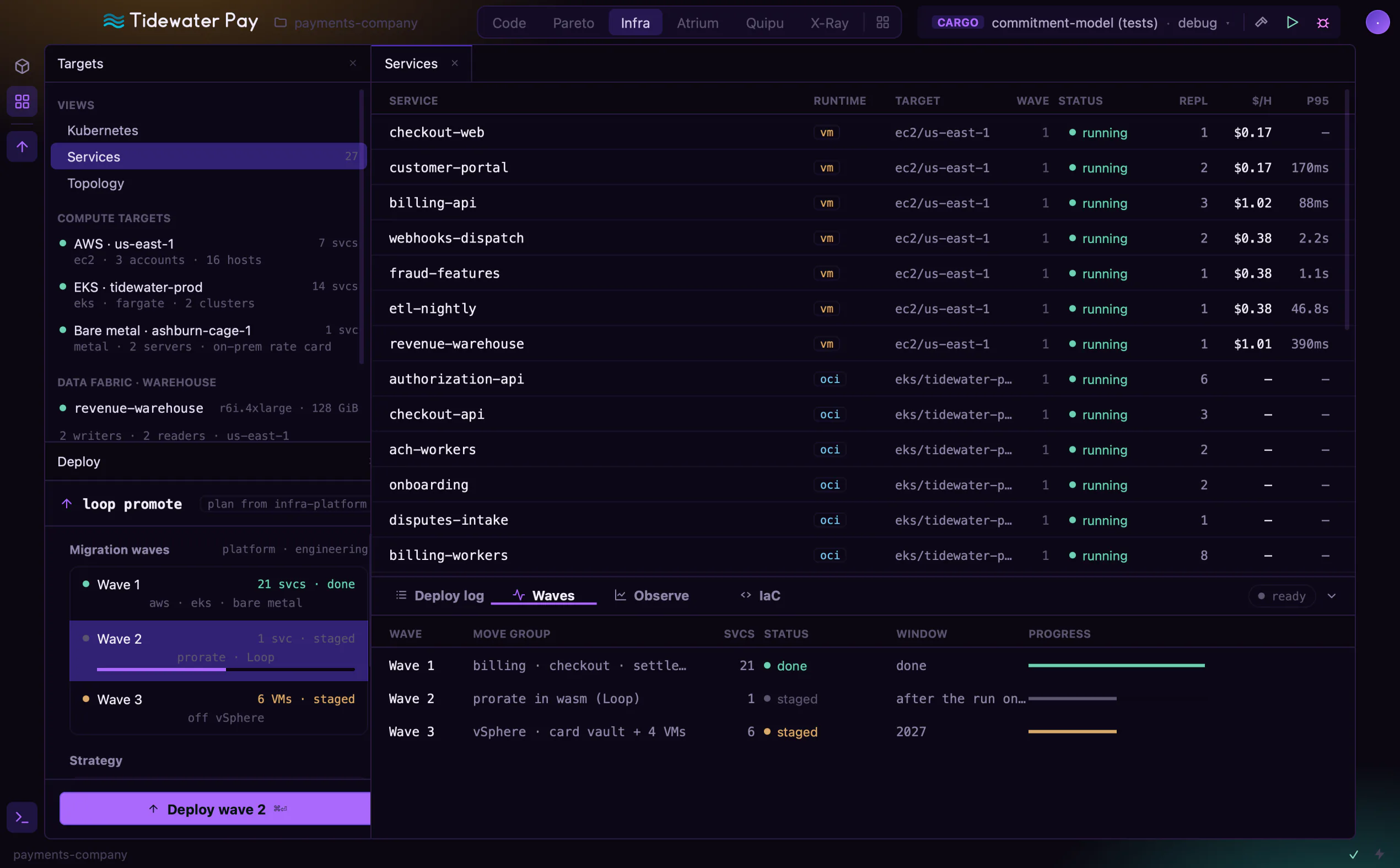
Task: Click the P95 column header
Action: (1317, 100)
